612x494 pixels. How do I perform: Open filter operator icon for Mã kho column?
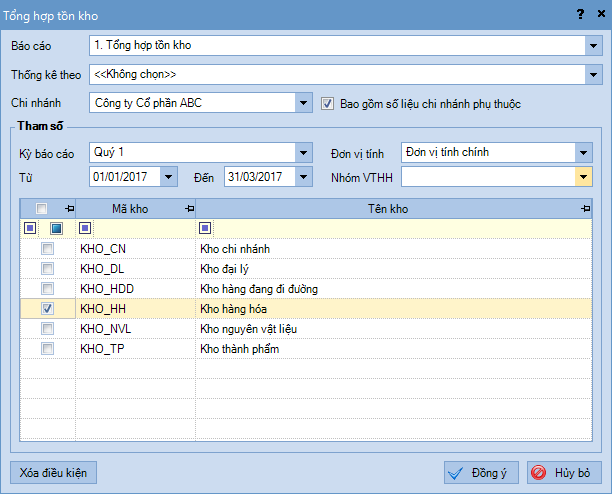point(86,228)
